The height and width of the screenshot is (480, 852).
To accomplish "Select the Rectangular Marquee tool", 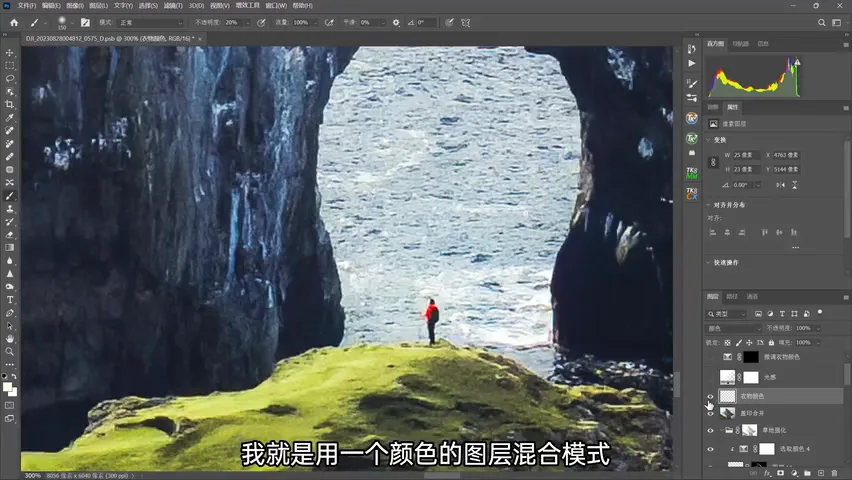I will [10, 66].
